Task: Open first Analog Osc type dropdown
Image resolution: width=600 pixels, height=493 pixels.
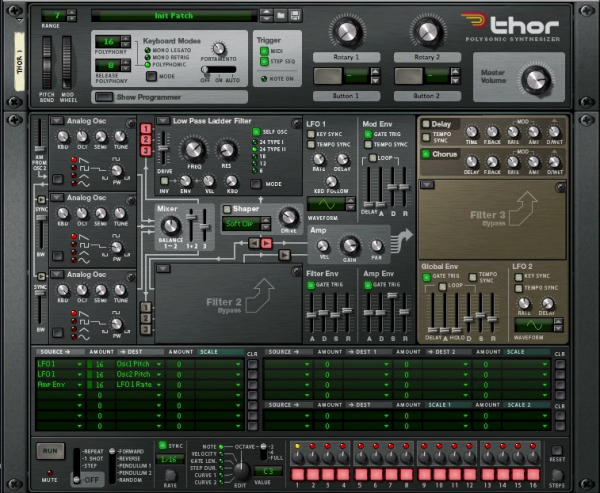Action: tap(57, 121)
